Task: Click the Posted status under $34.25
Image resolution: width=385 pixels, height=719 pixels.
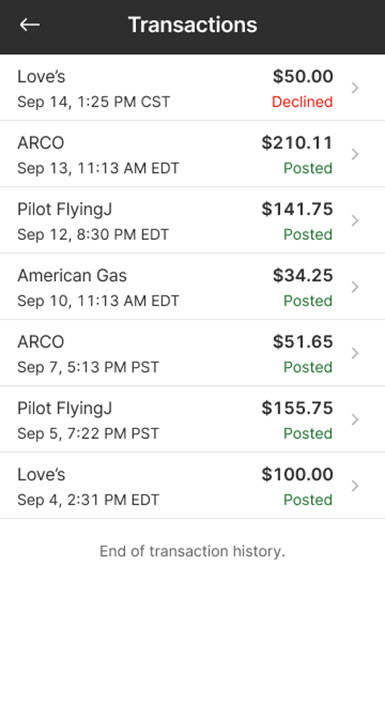Action: point(308,301)
